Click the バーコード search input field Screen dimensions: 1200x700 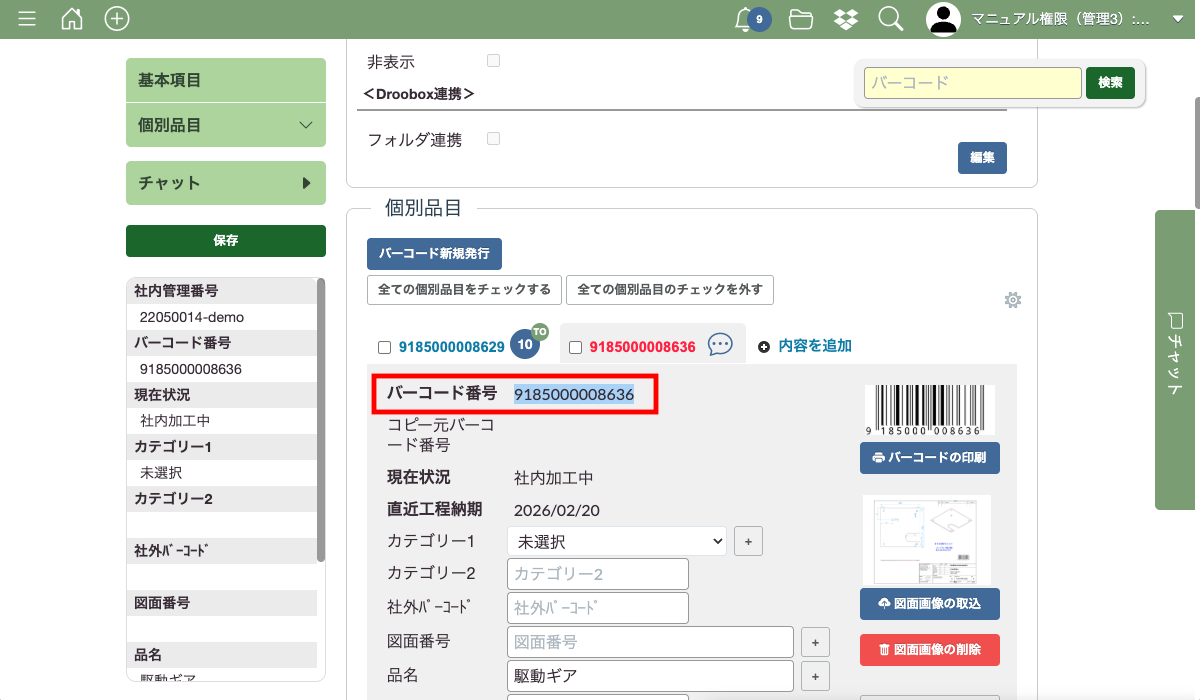[973, 83]
